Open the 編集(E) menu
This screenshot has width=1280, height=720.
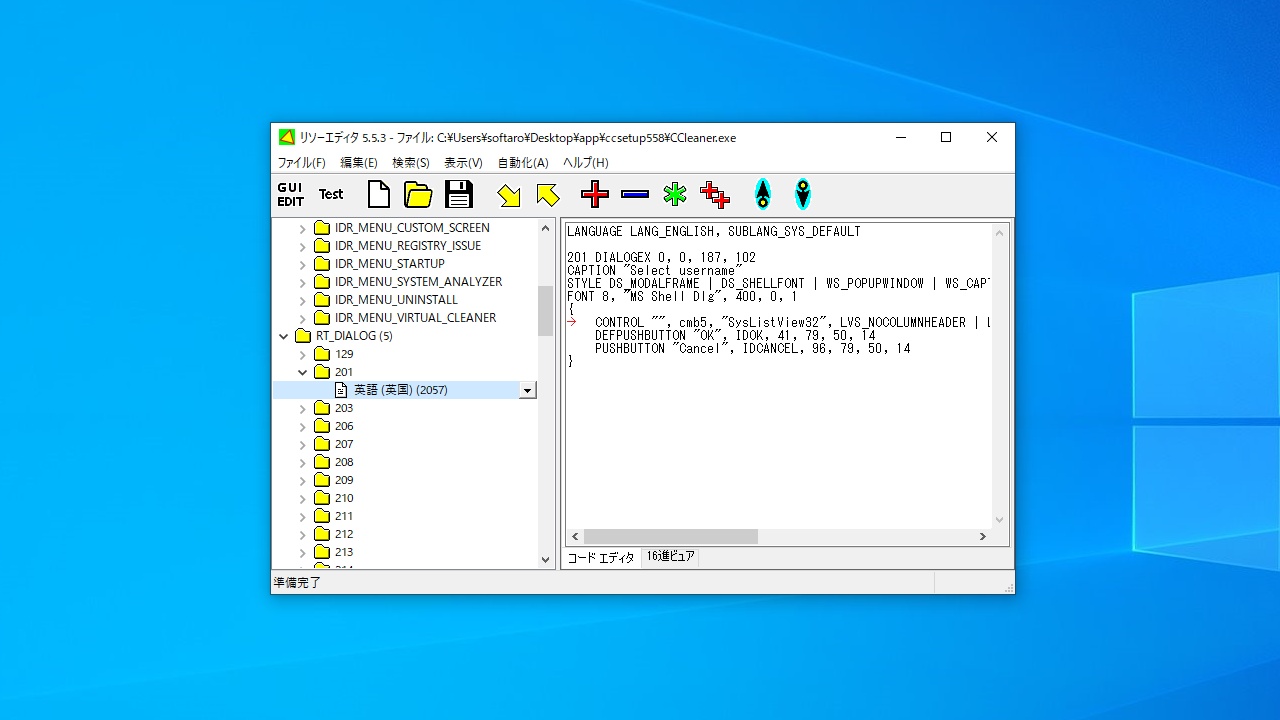359,163
